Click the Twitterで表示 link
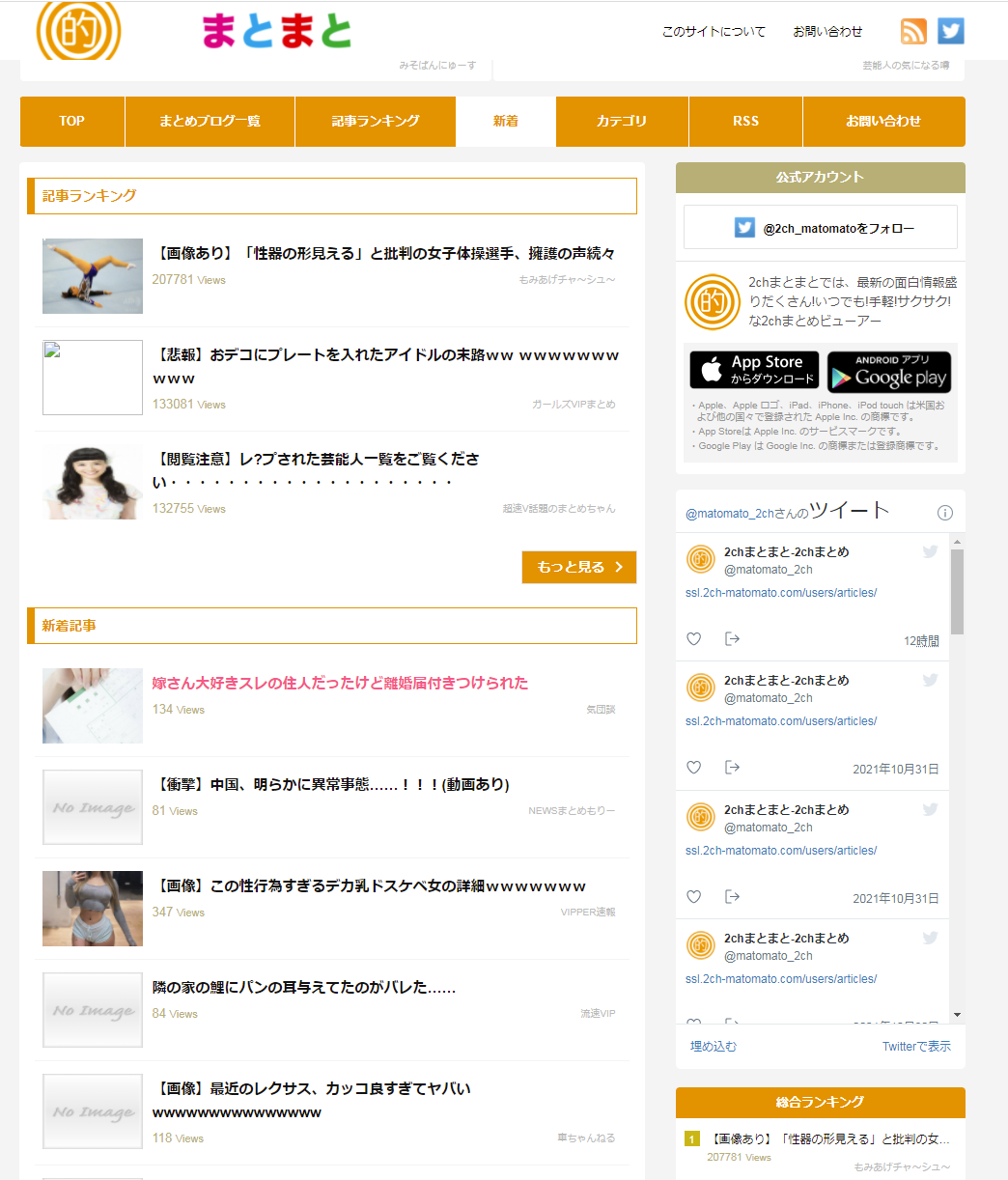The image size is (1008, 1180). (x=916, y=1047)
